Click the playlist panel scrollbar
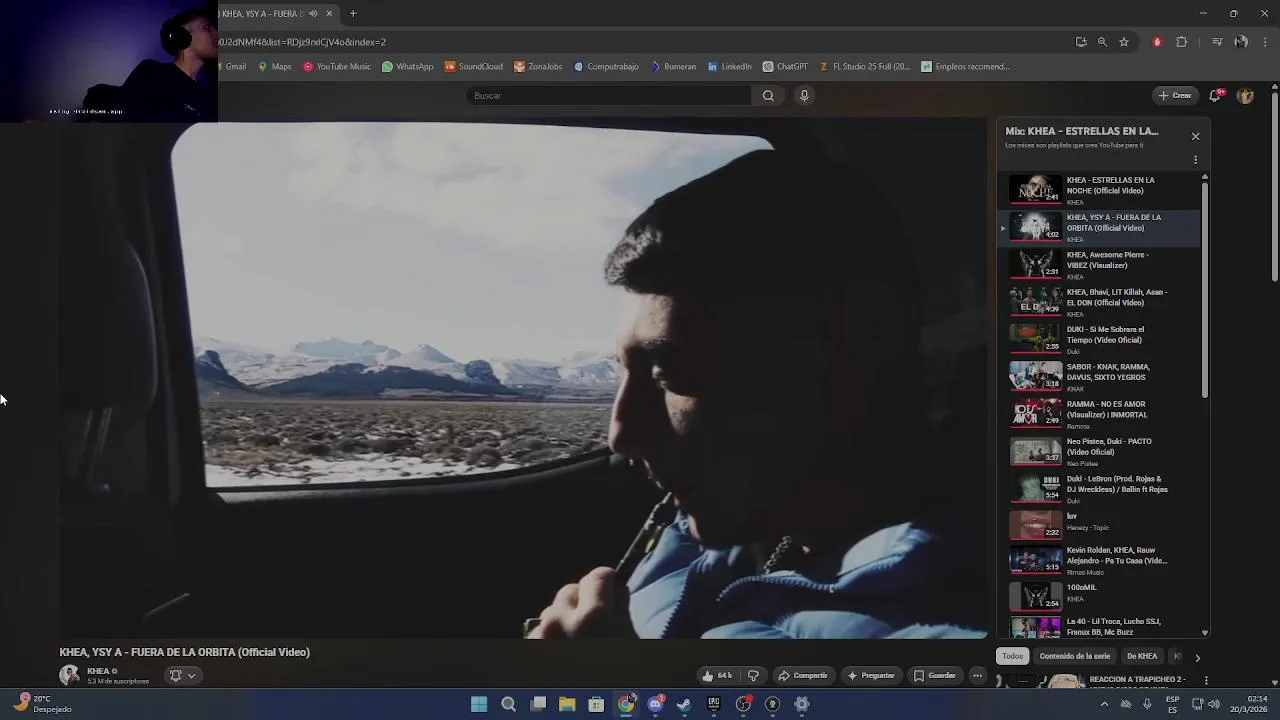Screen dimensions: 1280x720 coord(1204,290)
